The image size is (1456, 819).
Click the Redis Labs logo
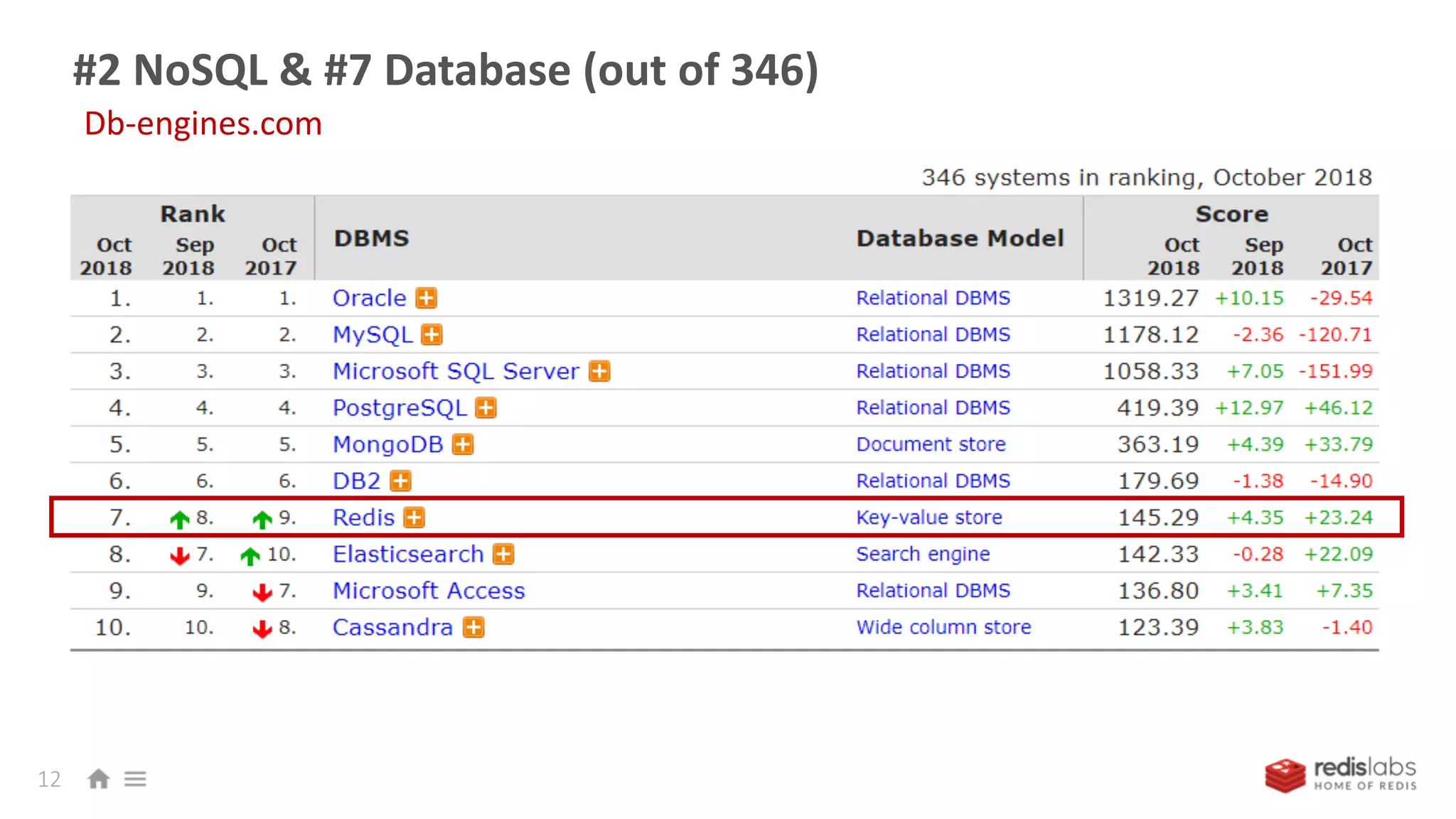1341,775
